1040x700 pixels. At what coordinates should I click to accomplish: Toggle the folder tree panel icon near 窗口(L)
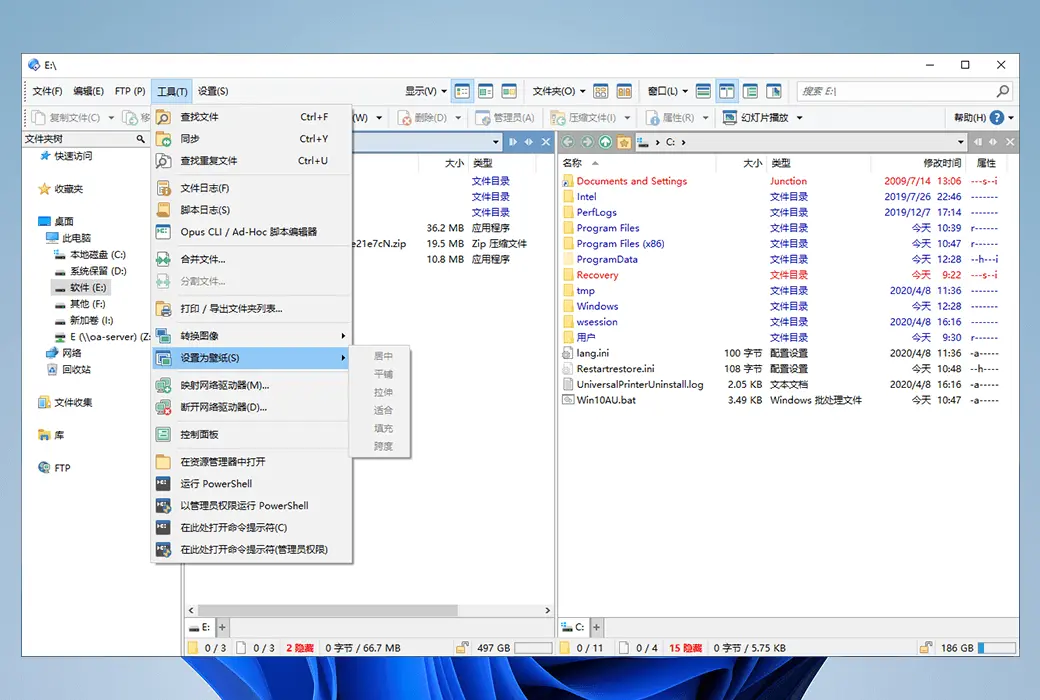750,90
